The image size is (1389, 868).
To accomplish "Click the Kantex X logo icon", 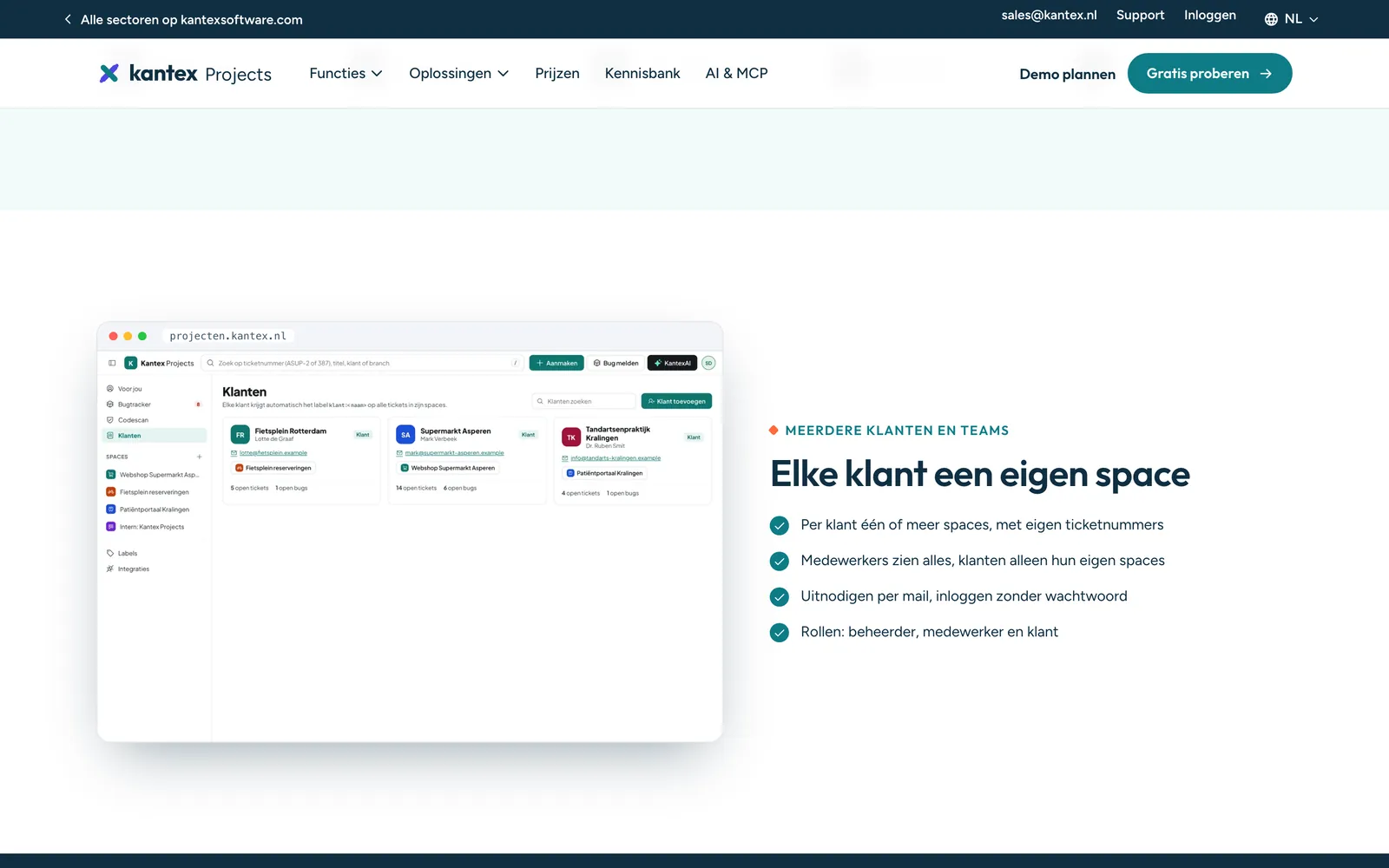I will pyautogui.click(x=109, y=74).
